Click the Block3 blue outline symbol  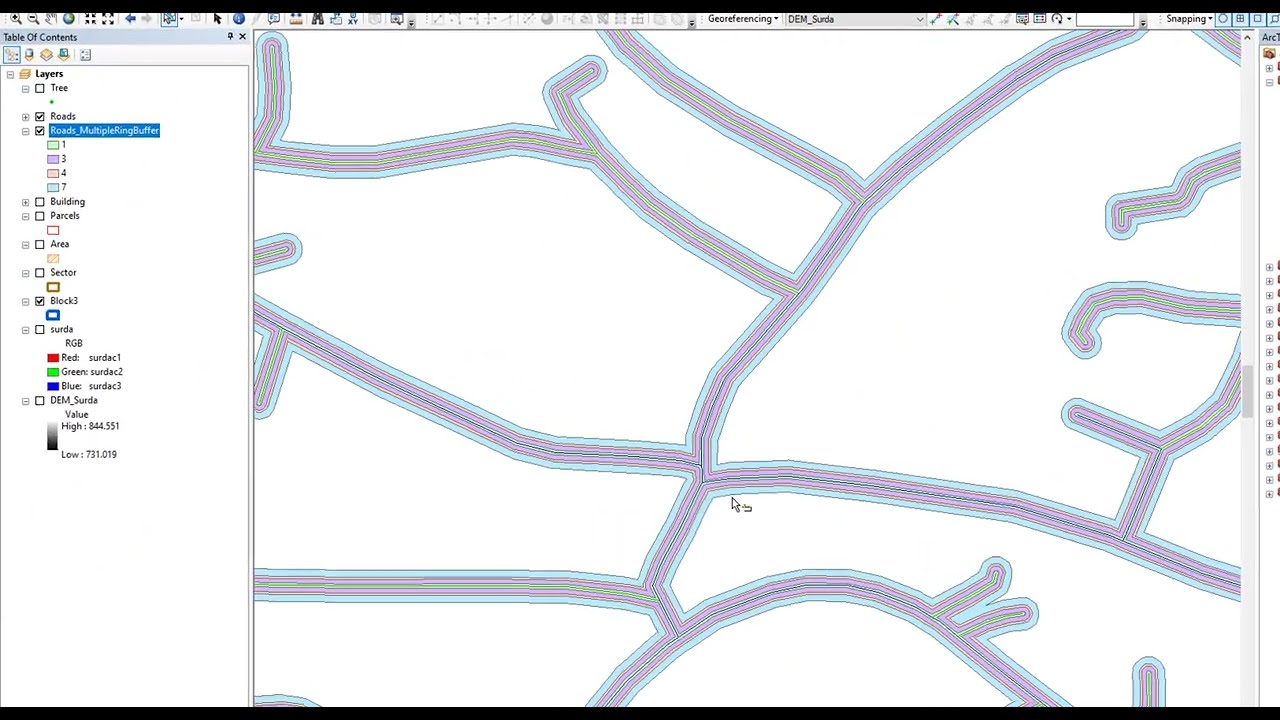click(x=53, y=316)
